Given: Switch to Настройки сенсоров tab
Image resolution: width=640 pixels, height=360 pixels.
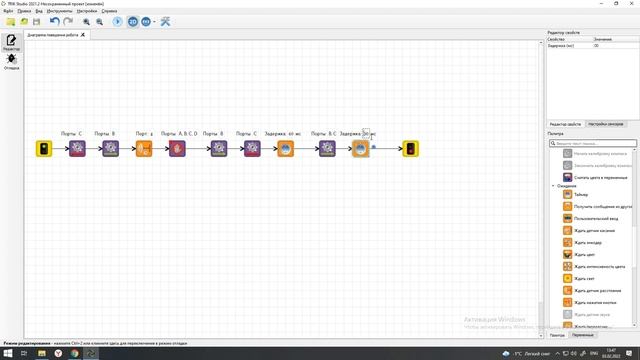Looking at the screenshot, I should pos(606,124).
